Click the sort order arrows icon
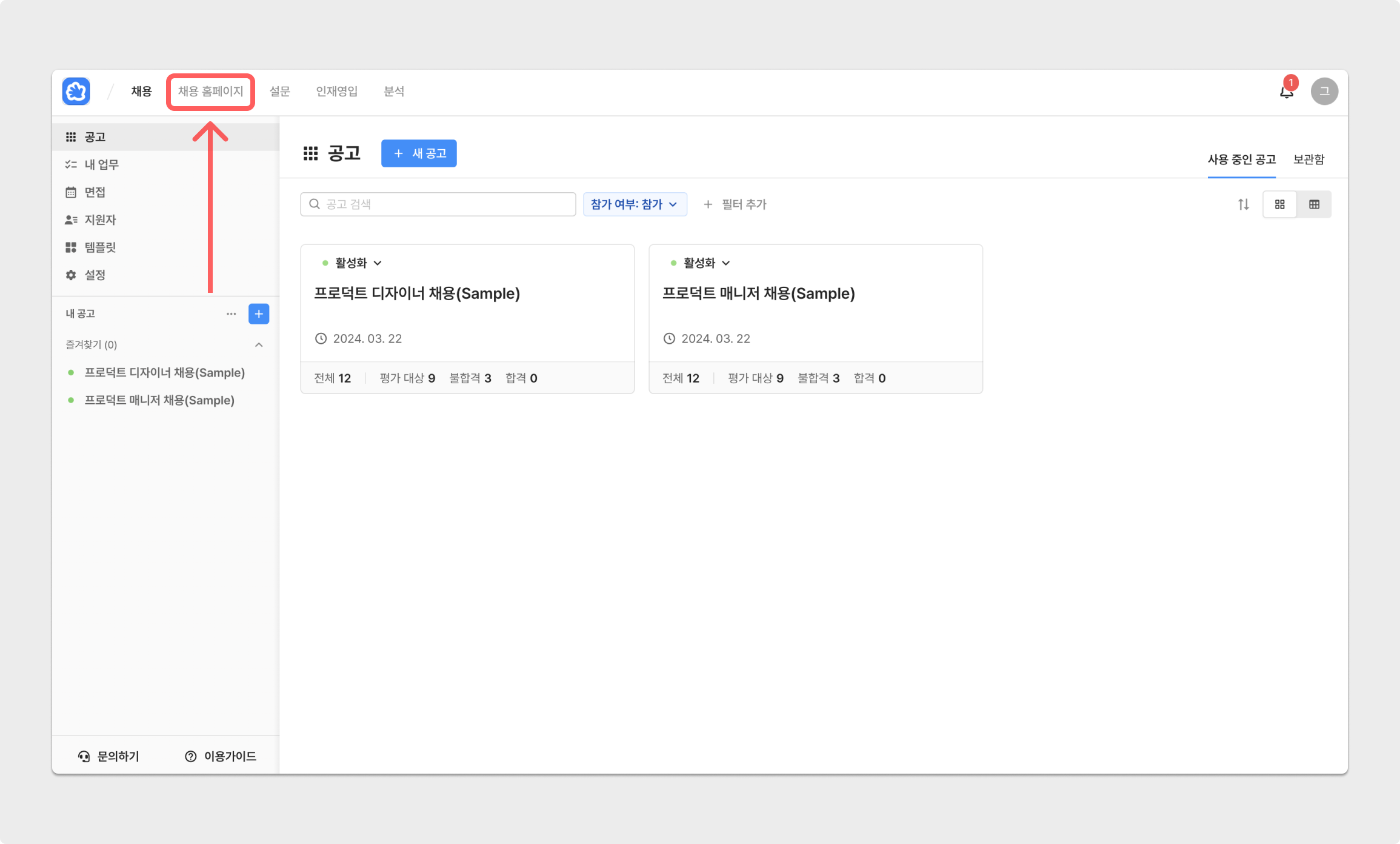The image size is (1400, 844). coord(1243,204)
